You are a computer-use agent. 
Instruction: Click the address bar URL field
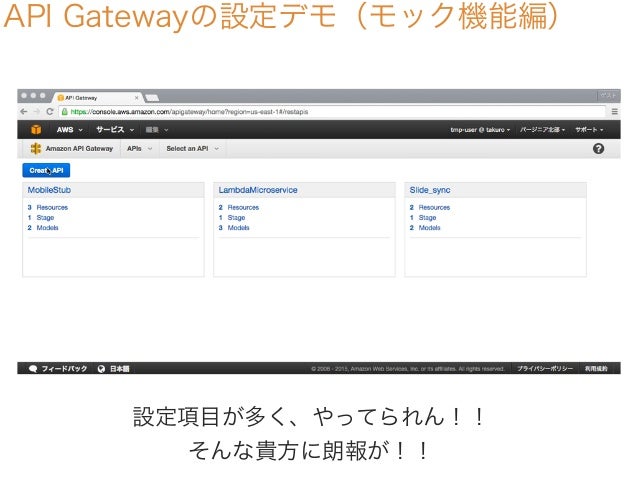click(x=332, y=112)
